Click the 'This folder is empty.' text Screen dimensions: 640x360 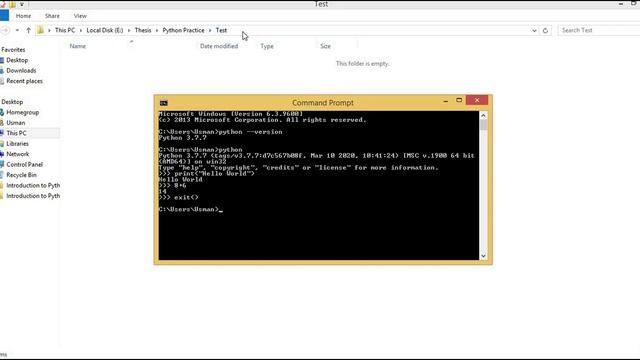pos(362,64)
